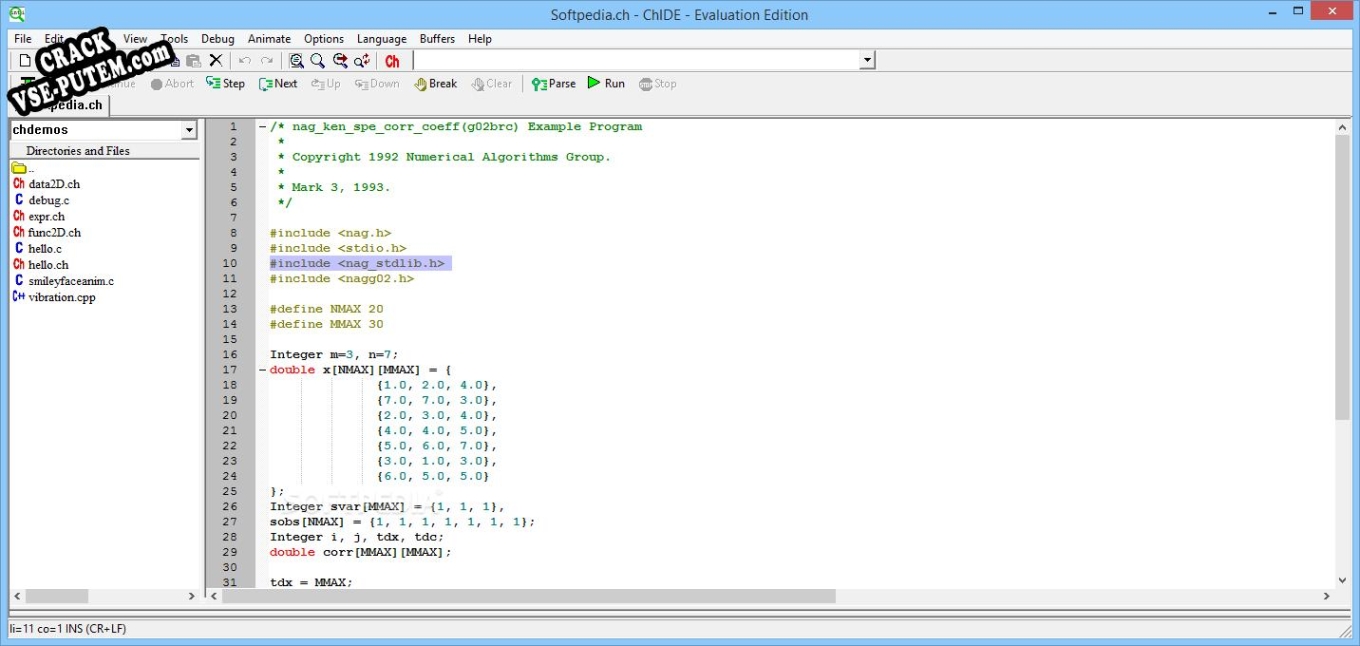
Task: Click the red Ch command shell icon
Action: (x=392, y=61)
